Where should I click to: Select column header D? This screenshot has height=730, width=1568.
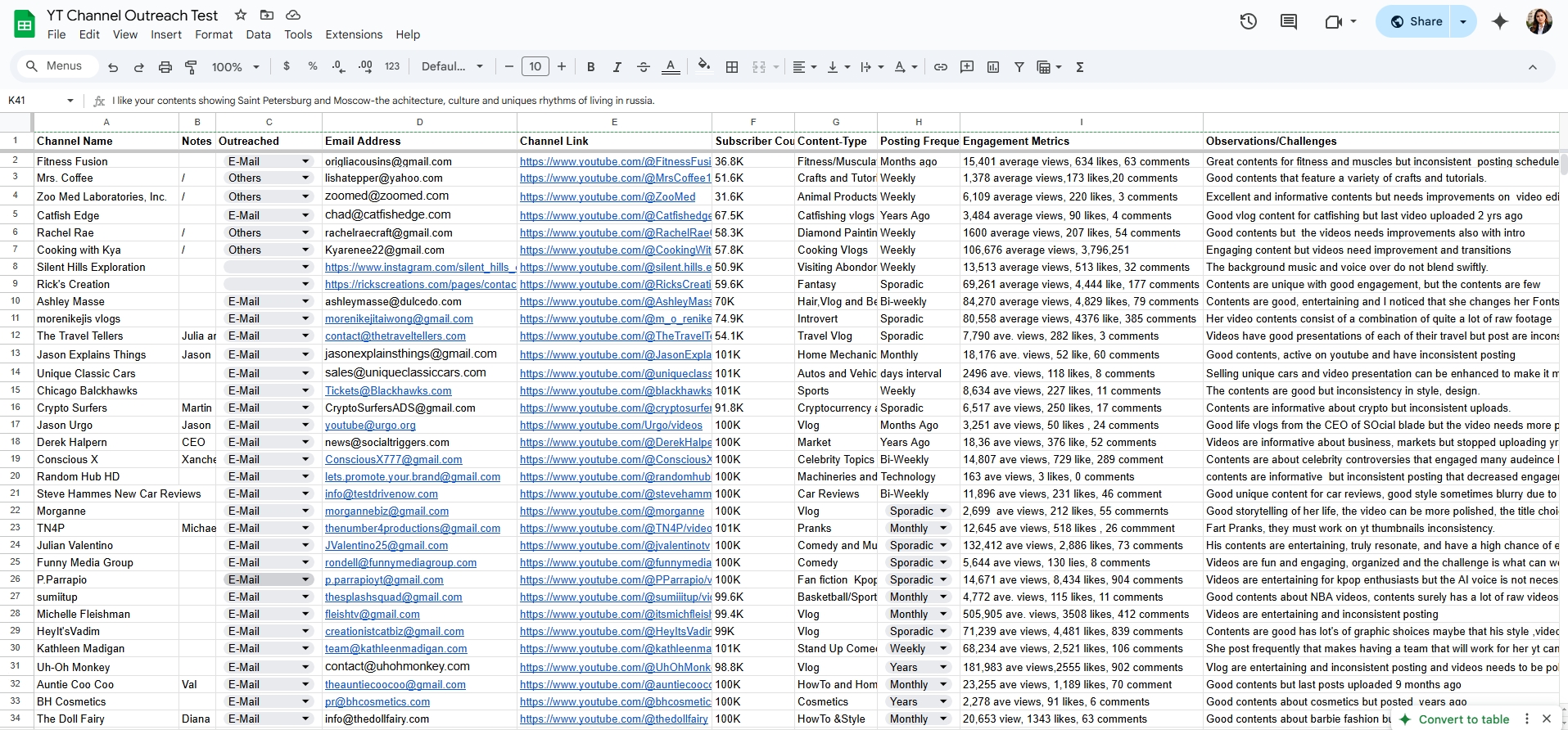pyautogui.click(x=419, y=122)
